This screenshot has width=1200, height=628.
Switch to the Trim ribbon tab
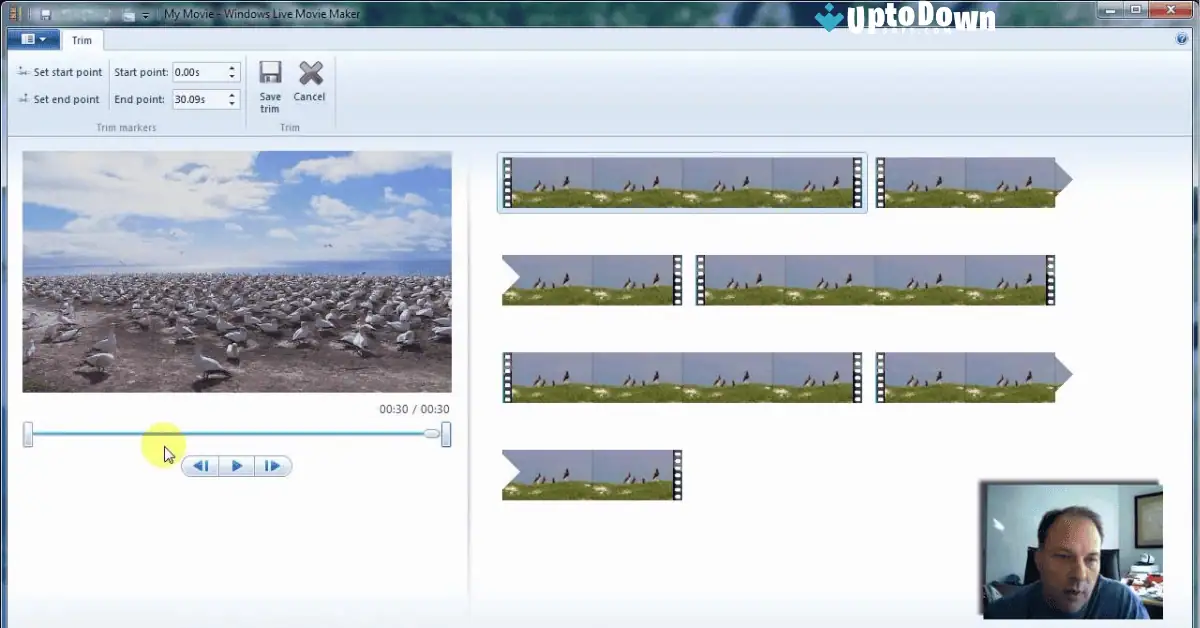click(x=83, y=40)
